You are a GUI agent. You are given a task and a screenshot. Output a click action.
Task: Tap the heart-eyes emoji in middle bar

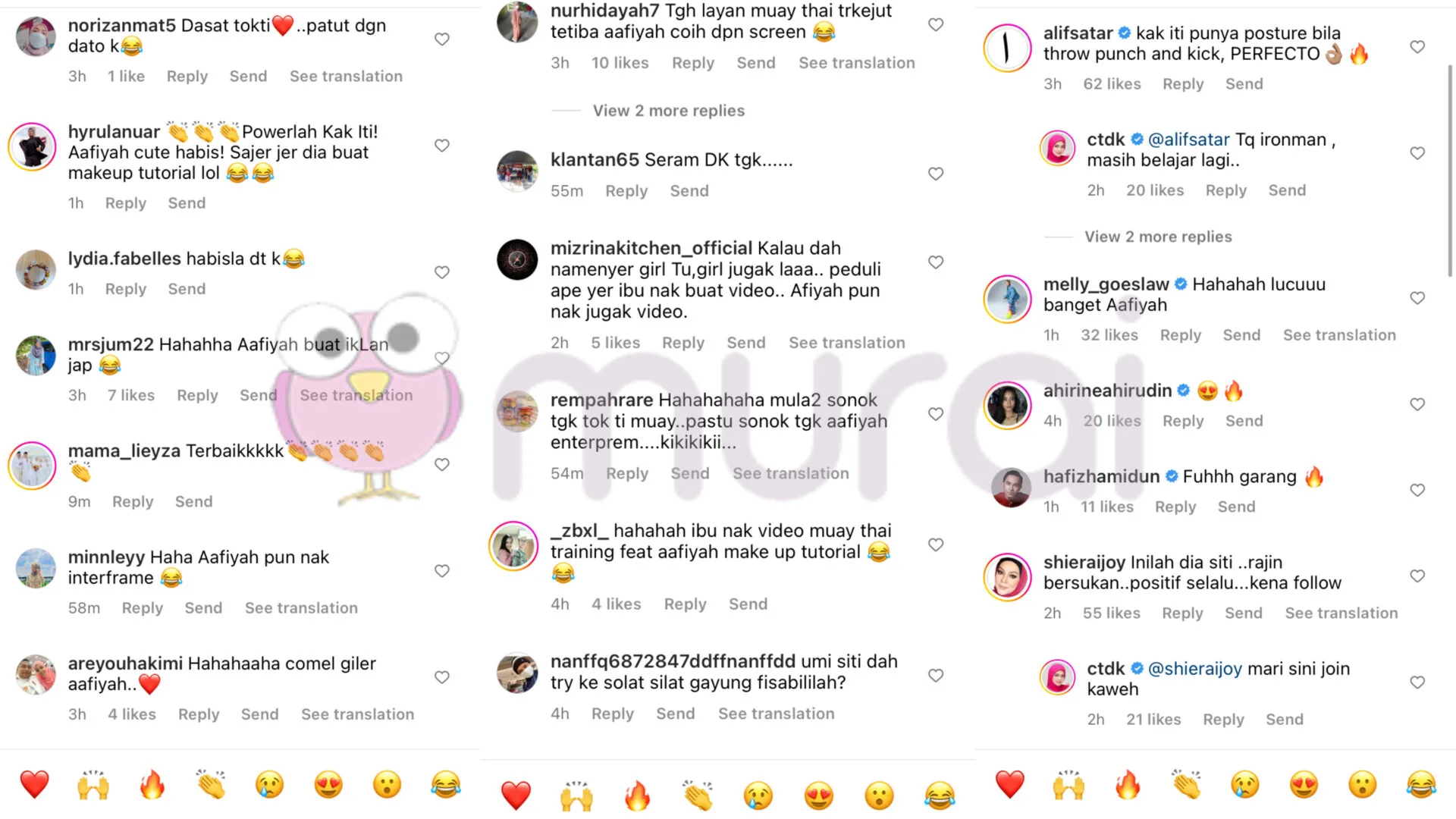click(x=819, y=795)
